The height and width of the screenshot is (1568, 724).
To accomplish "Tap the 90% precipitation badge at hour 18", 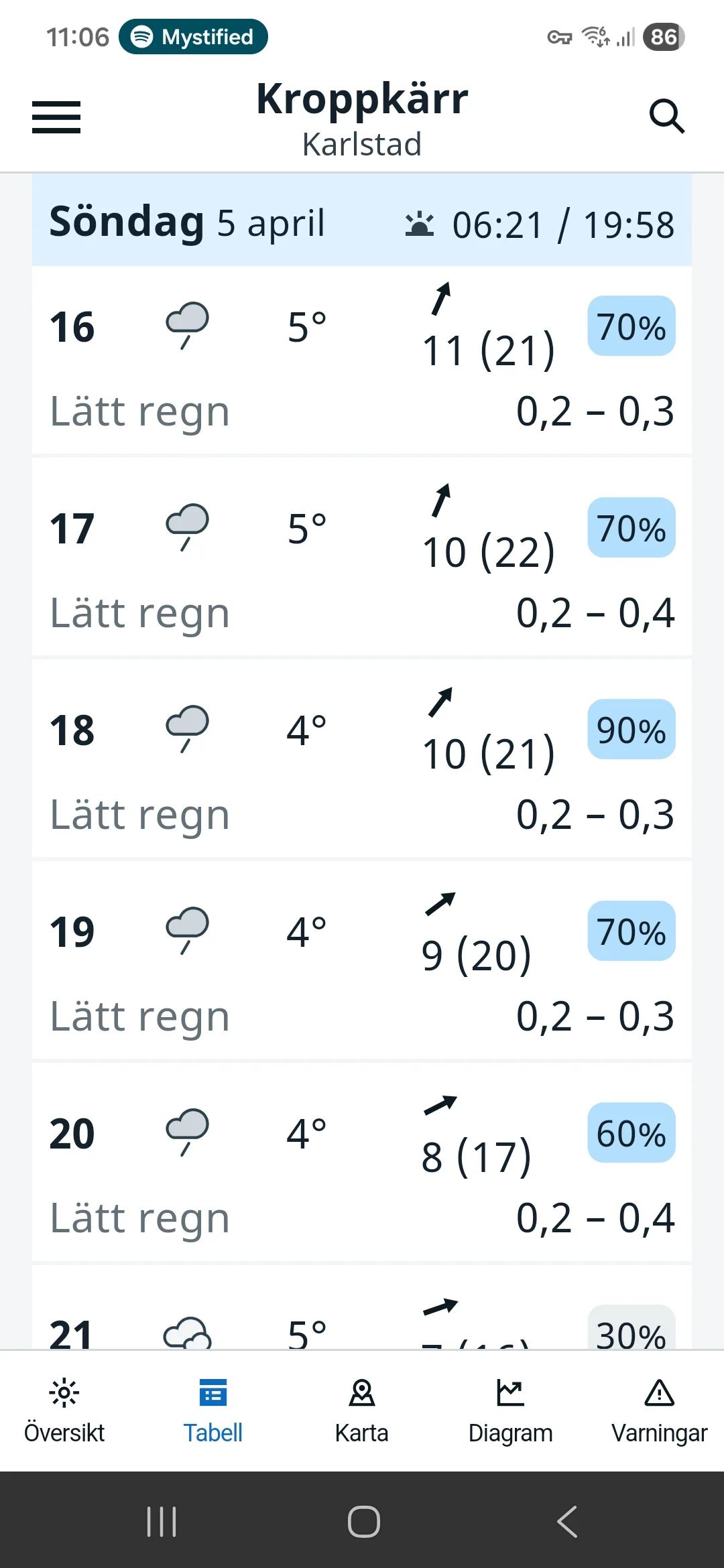I will point(631,729).
